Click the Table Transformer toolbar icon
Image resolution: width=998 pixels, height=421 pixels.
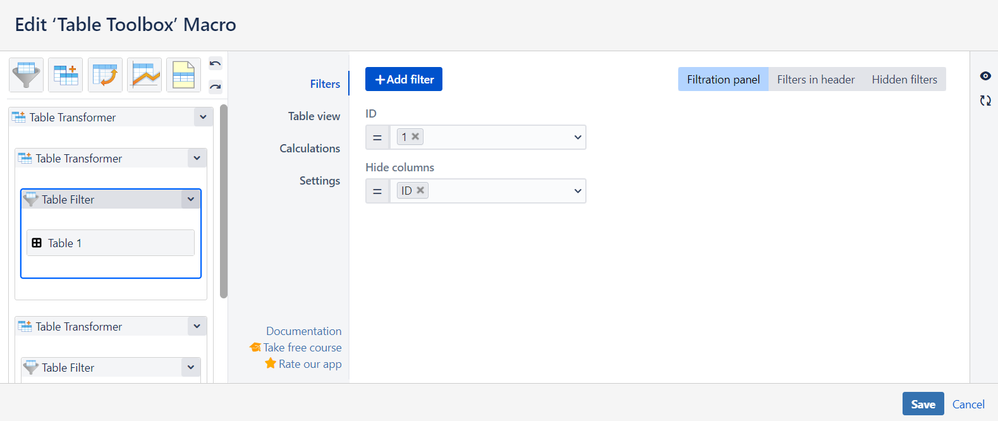(66, 75)
